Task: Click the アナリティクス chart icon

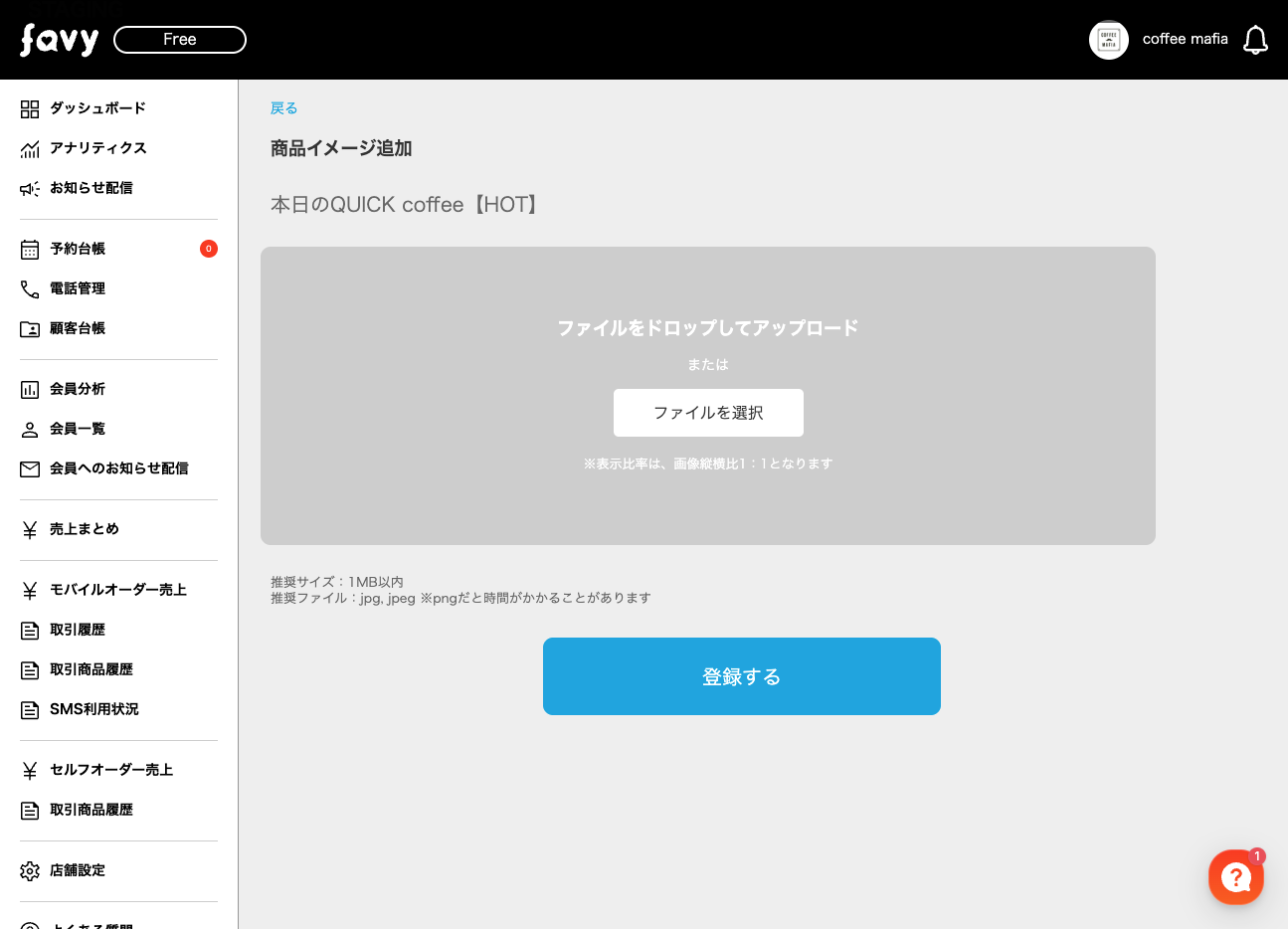Action: pyautogui.click(x=30, y=148)
